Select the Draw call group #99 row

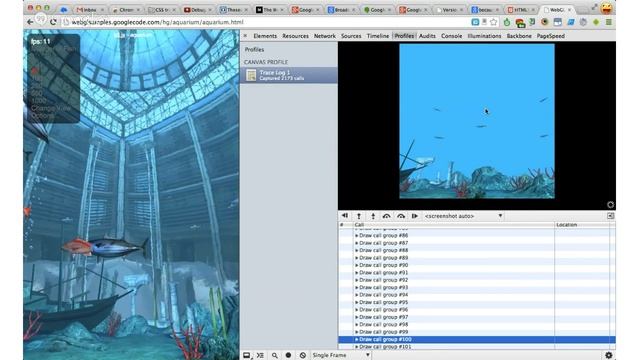(x=477, y=332)
